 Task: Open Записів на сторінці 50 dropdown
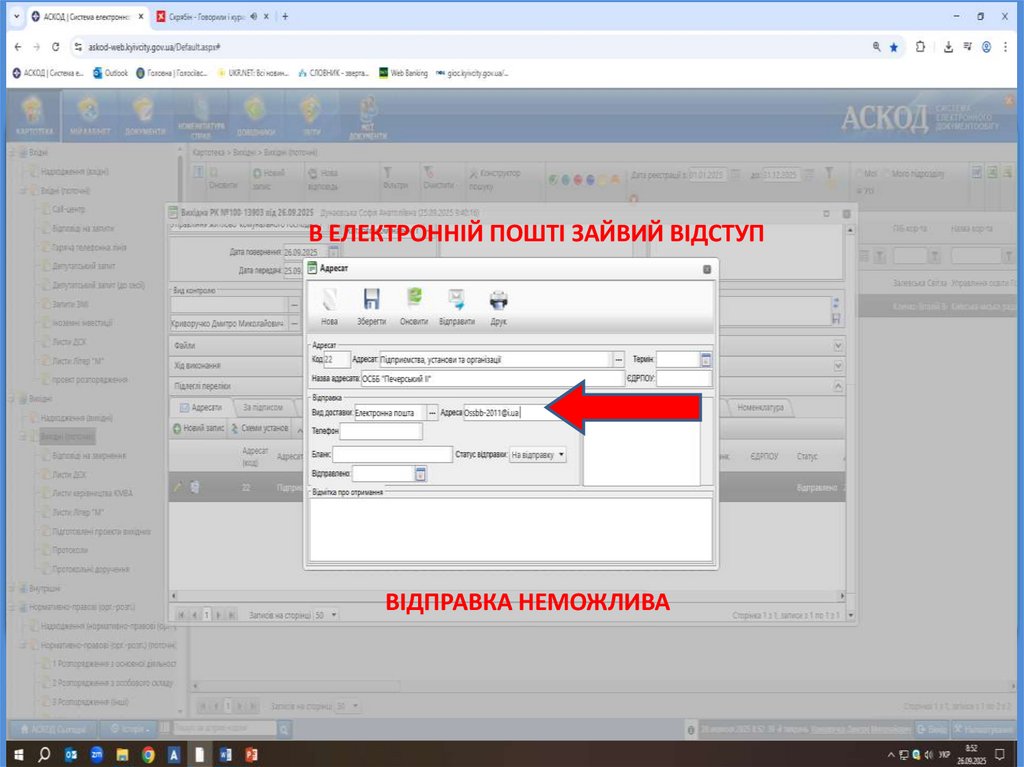pyautogui.click(x=327, y=615)
